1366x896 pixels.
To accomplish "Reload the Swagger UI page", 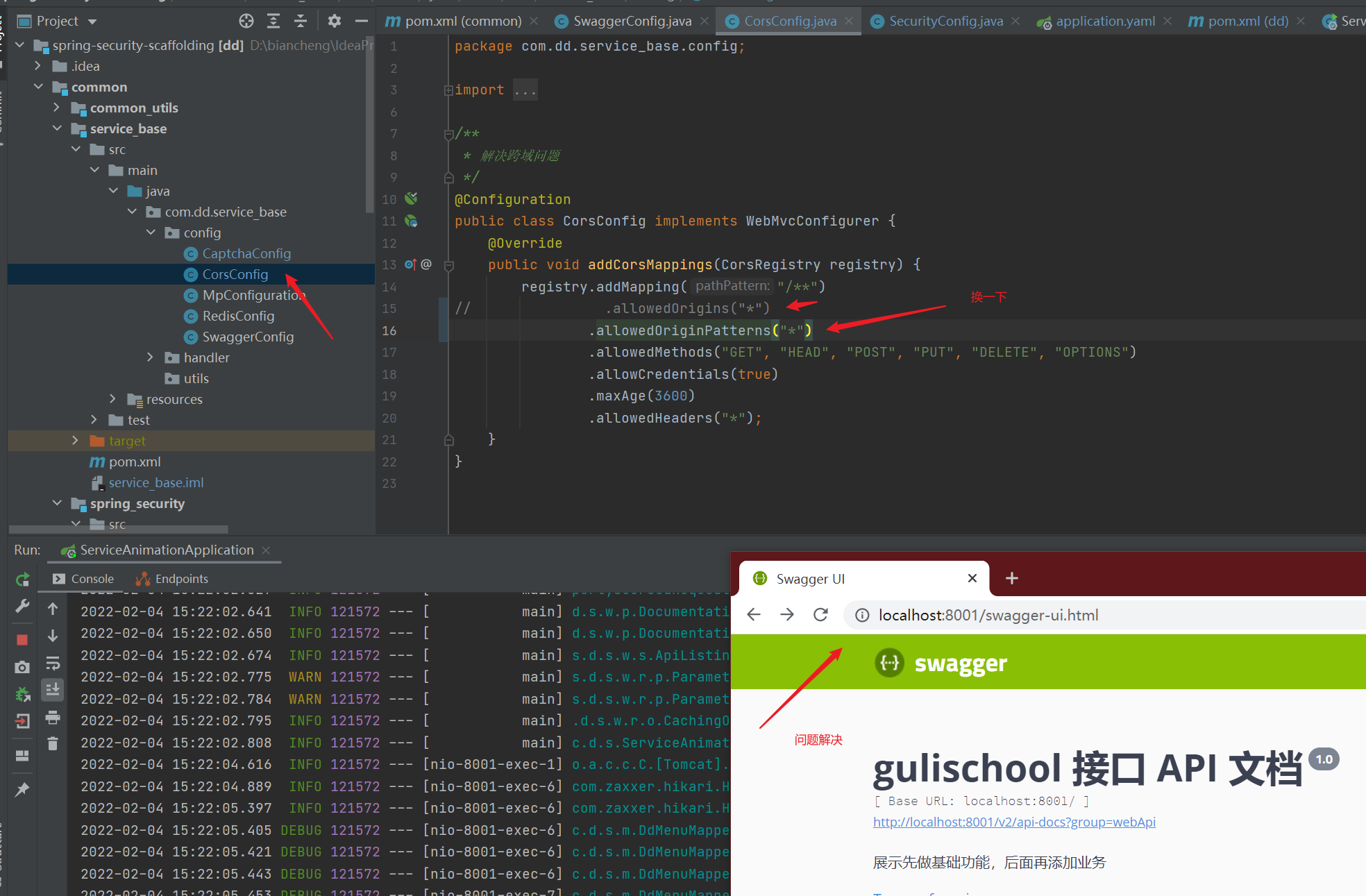I will point(821,614).
